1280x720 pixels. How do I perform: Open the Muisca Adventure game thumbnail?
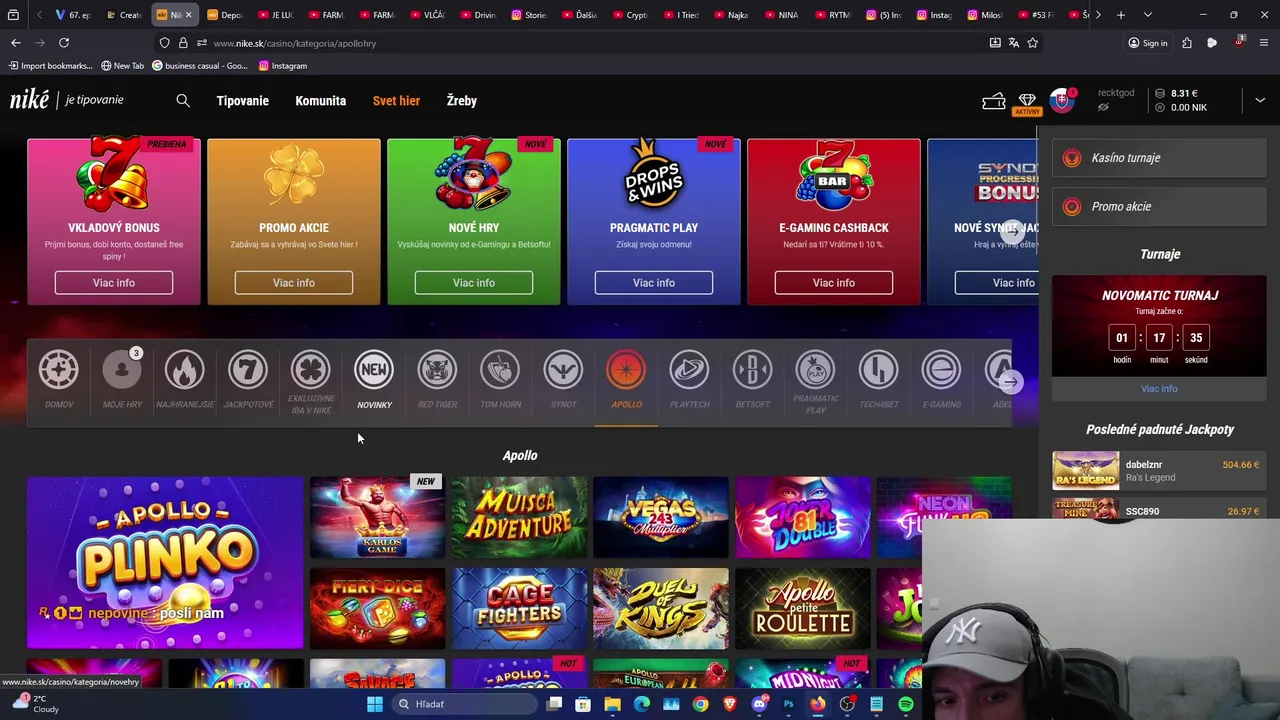pyautogui.click(x=519, y=517)
